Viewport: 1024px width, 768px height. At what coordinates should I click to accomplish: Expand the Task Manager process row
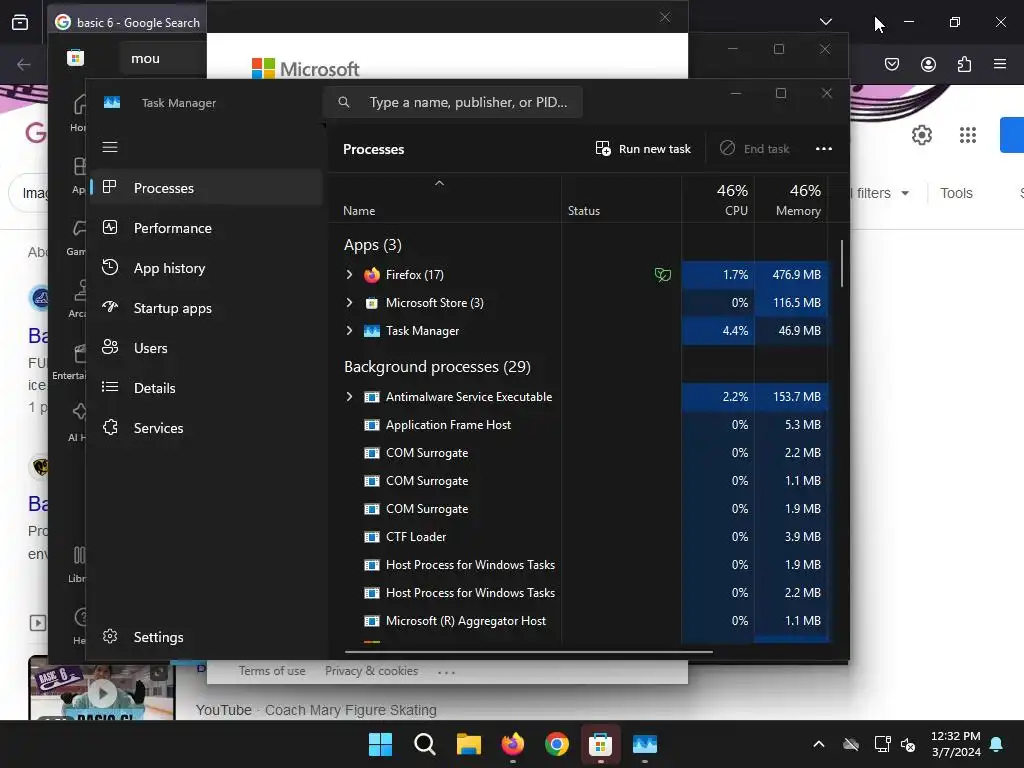(x=349, y=330)
